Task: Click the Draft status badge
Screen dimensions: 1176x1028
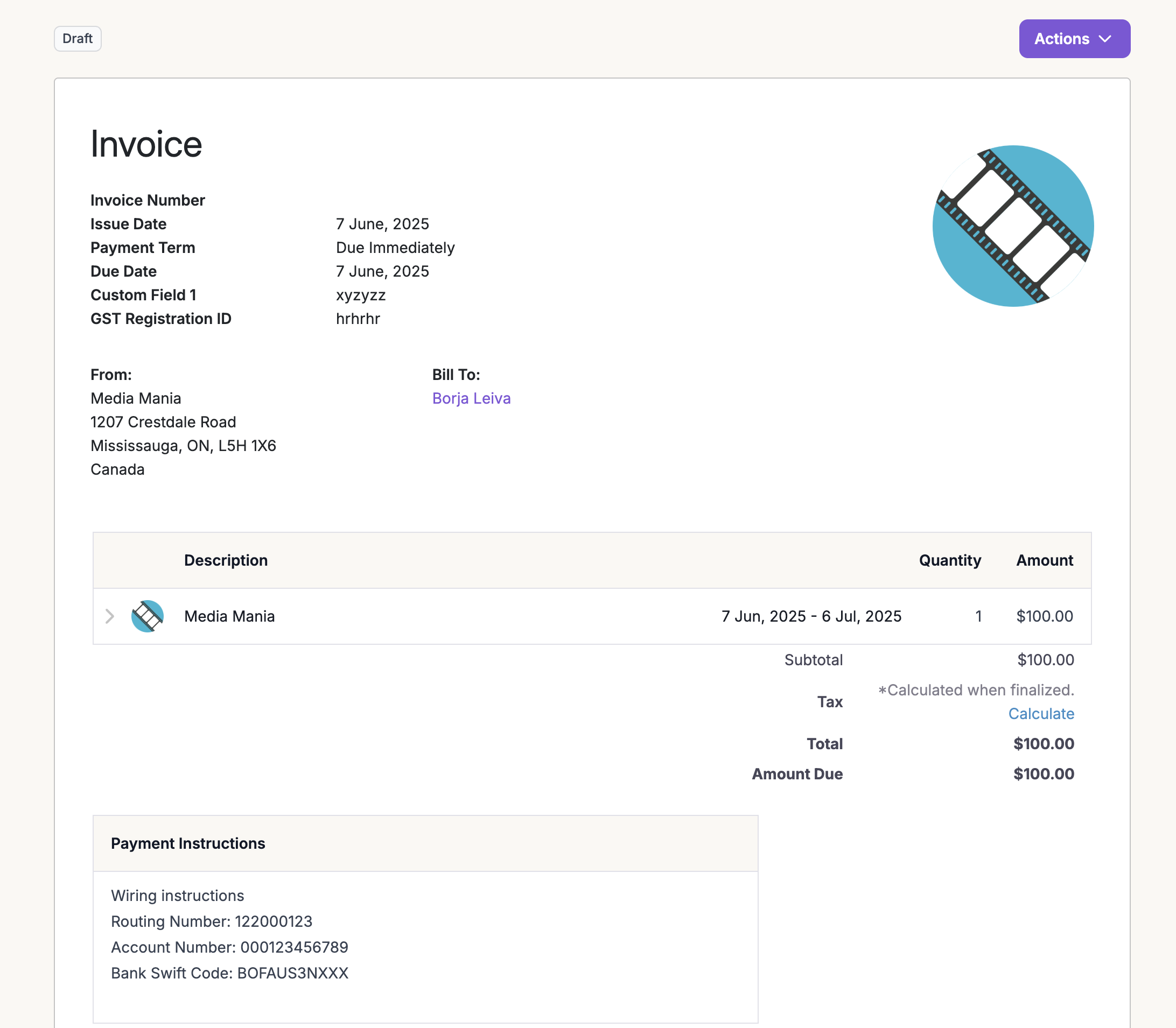Action: [78, 38]
